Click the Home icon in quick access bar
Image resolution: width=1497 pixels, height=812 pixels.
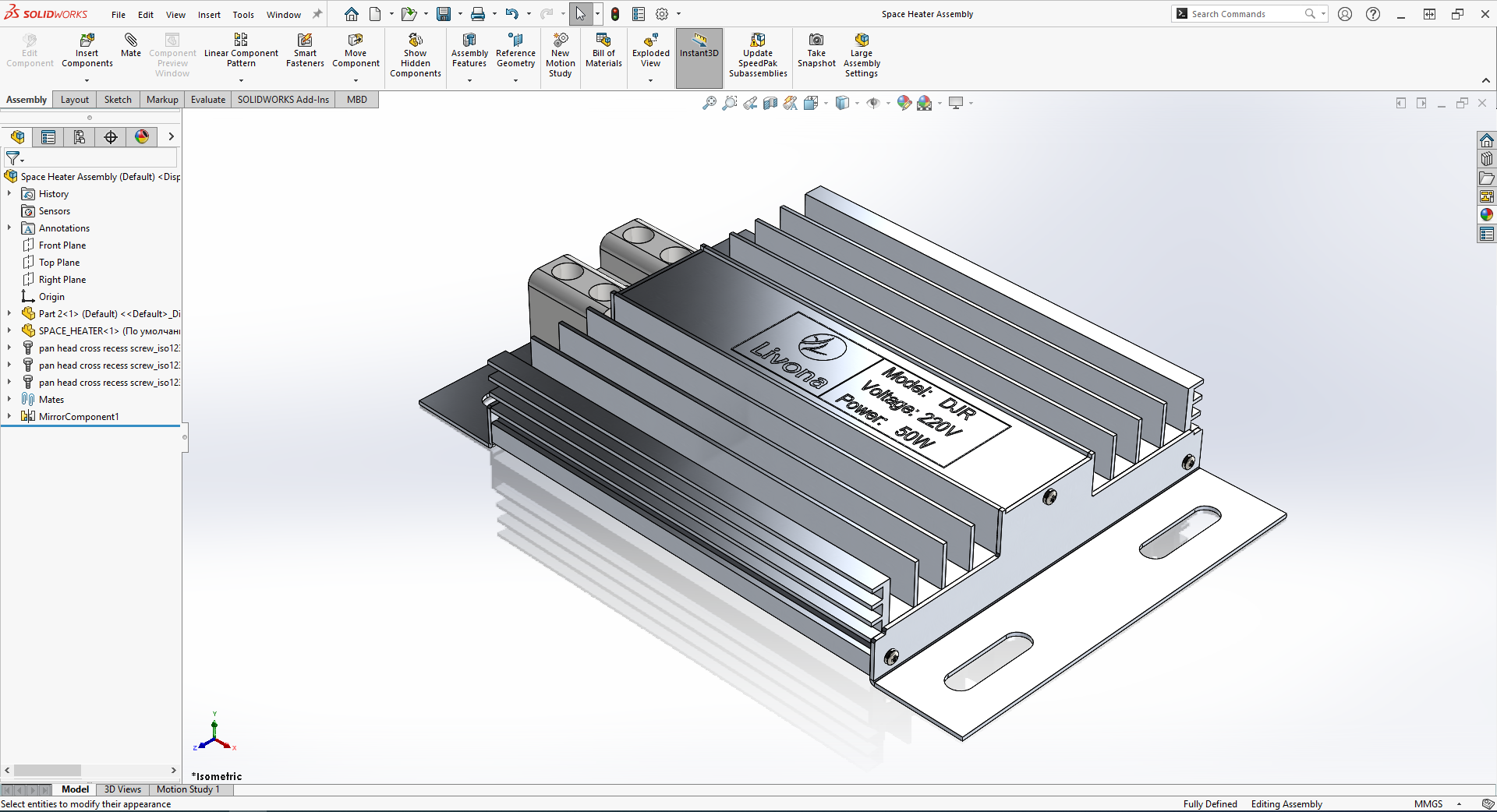[352, 14]
